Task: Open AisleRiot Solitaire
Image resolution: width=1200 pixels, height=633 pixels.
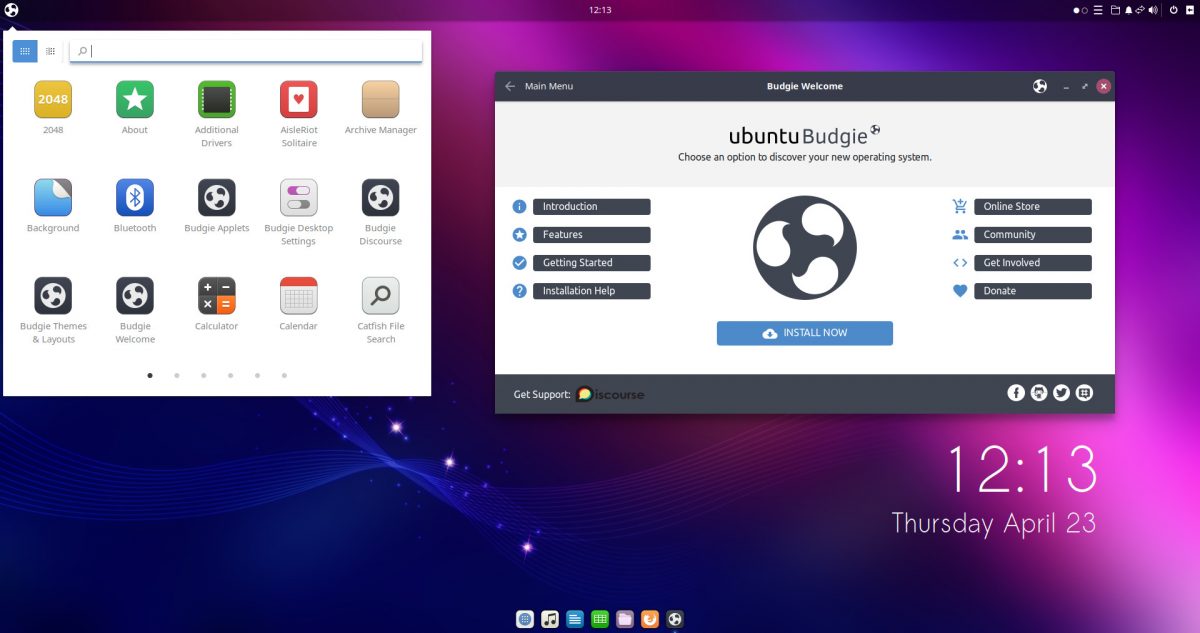Action: click(x=298, y=99)
